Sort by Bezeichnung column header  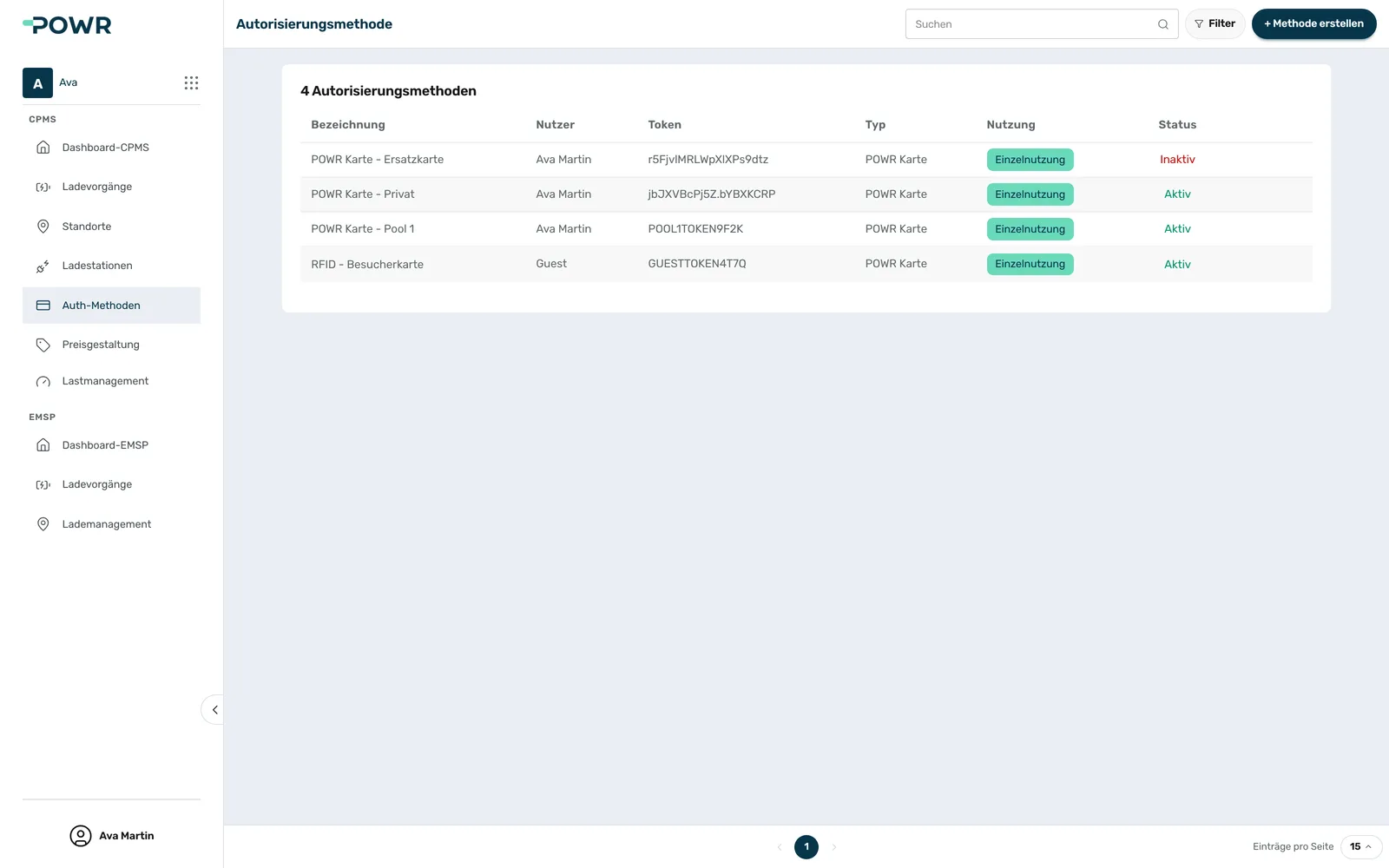[348, 125]
